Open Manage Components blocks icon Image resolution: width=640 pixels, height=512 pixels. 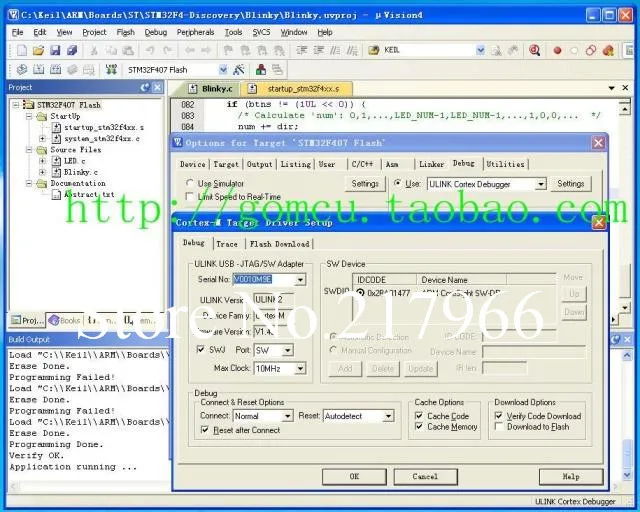pyautogui.click(x=261, y=70)
